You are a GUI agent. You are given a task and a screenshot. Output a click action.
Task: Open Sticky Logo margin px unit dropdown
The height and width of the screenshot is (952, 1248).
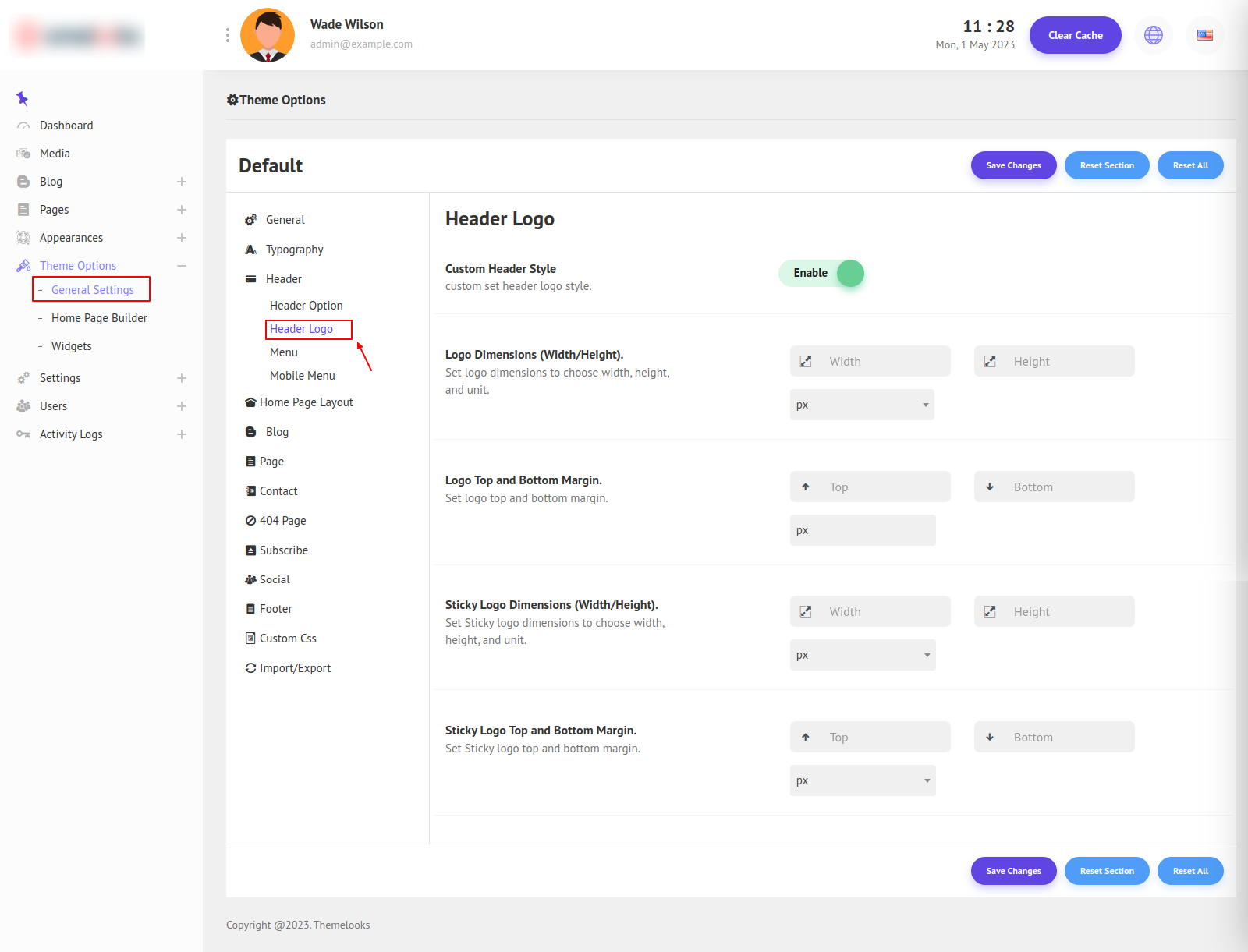(x=862, y=780)
